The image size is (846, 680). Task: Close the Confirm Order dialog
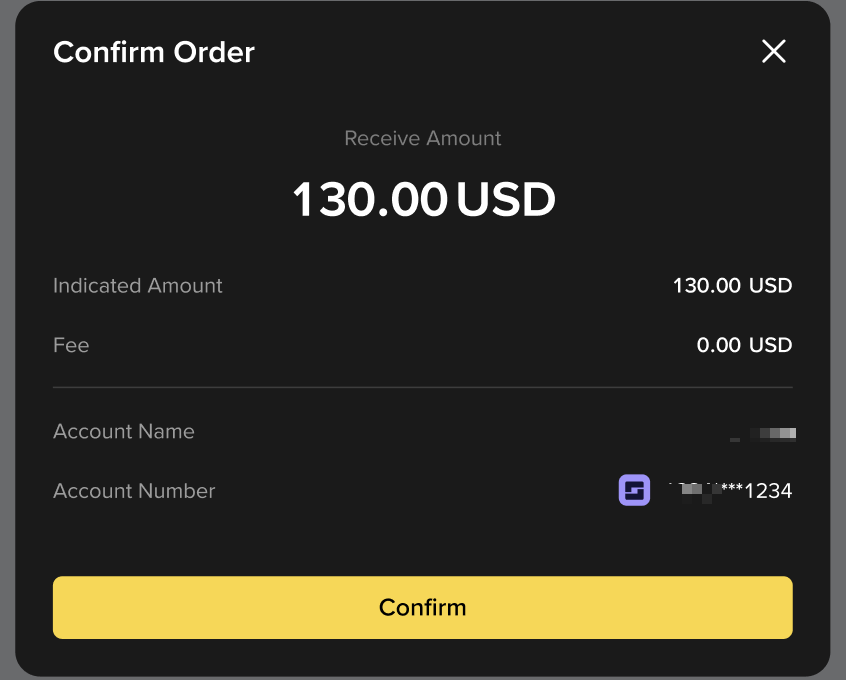(x=774, y=51)
